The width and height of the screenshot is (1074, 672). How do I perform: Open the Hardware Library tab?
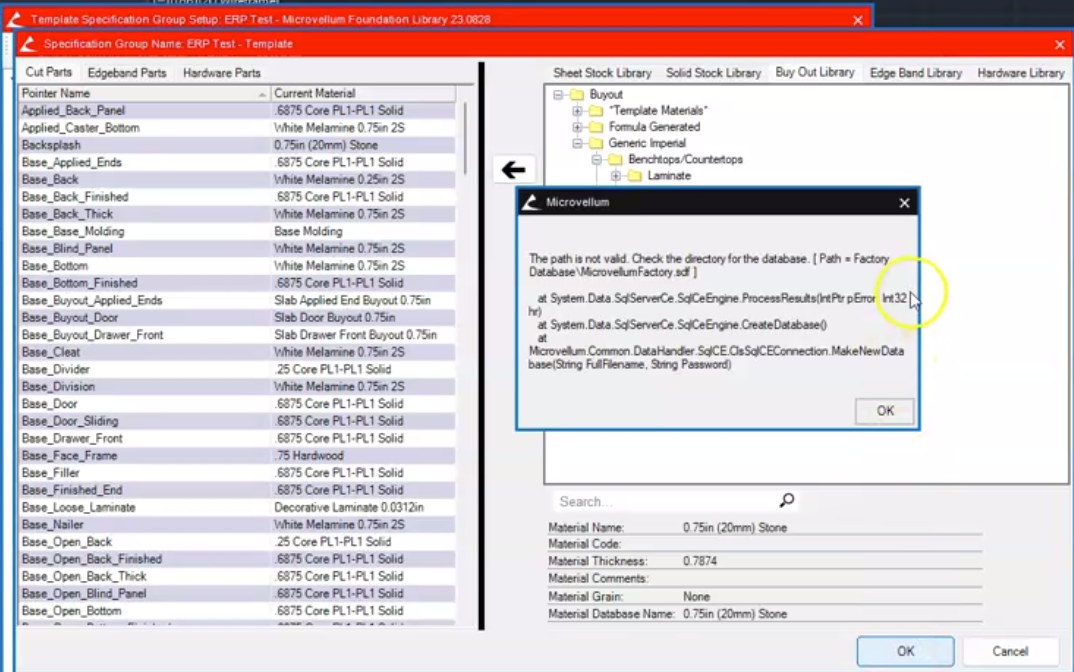coord(1020,73)
